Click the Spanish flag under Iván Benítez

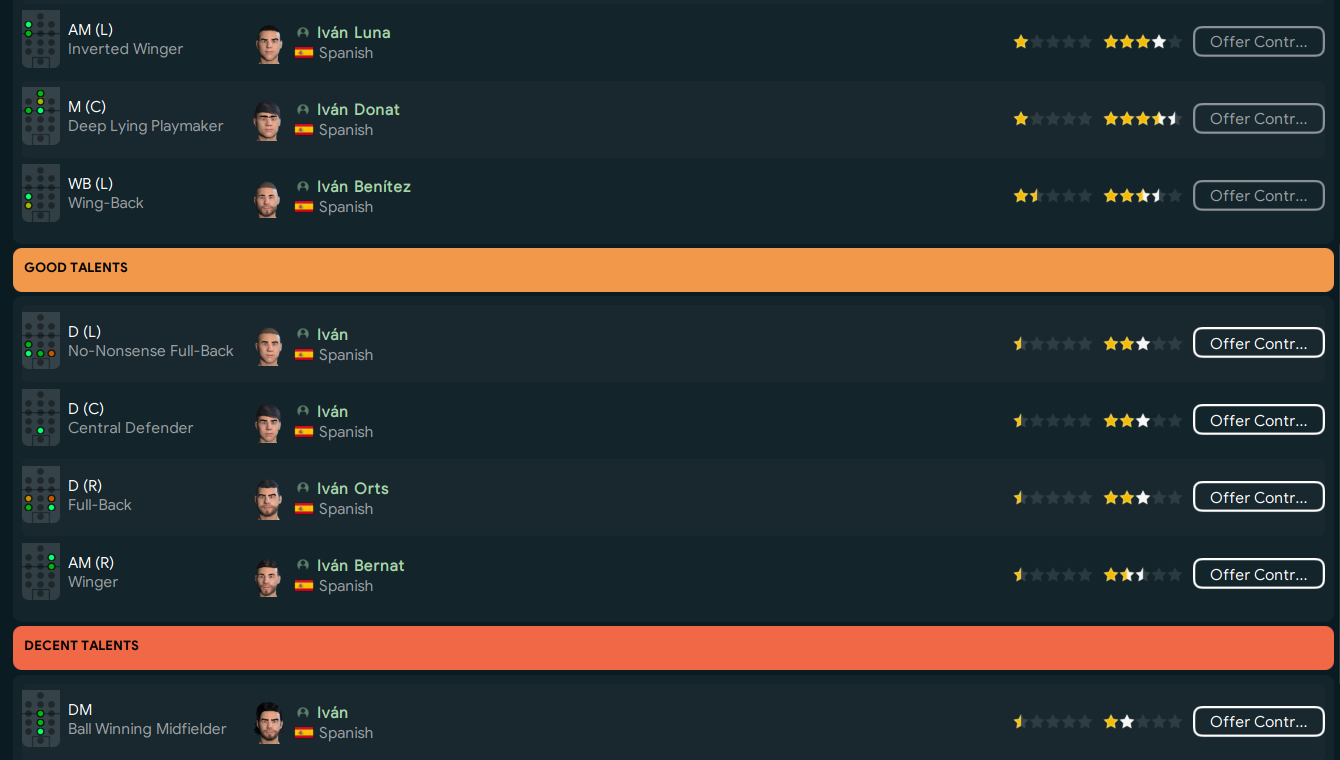click(x=304, y=207)
